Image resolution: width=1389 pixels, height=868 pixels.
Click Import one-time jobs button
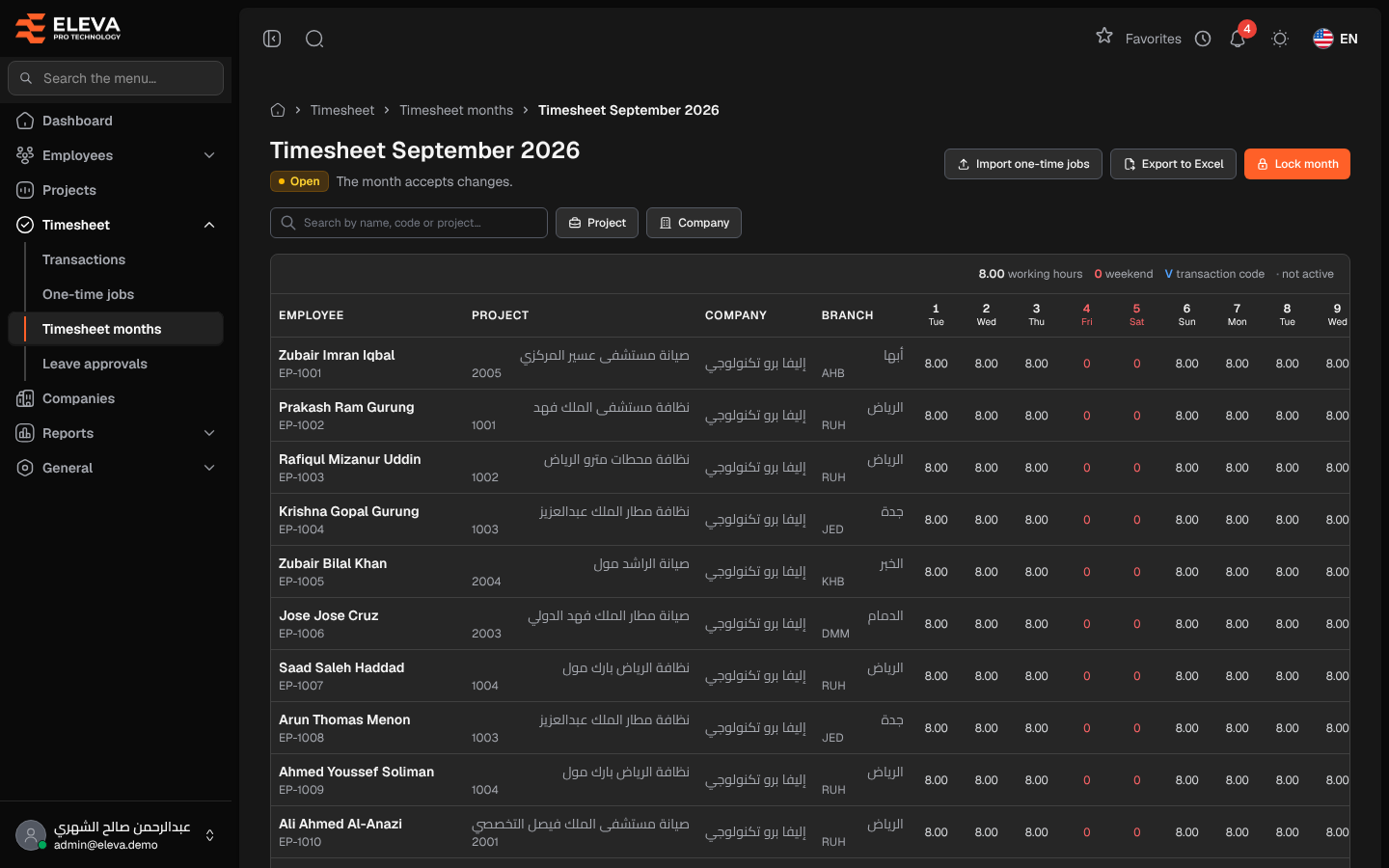tap(1023, 164)
